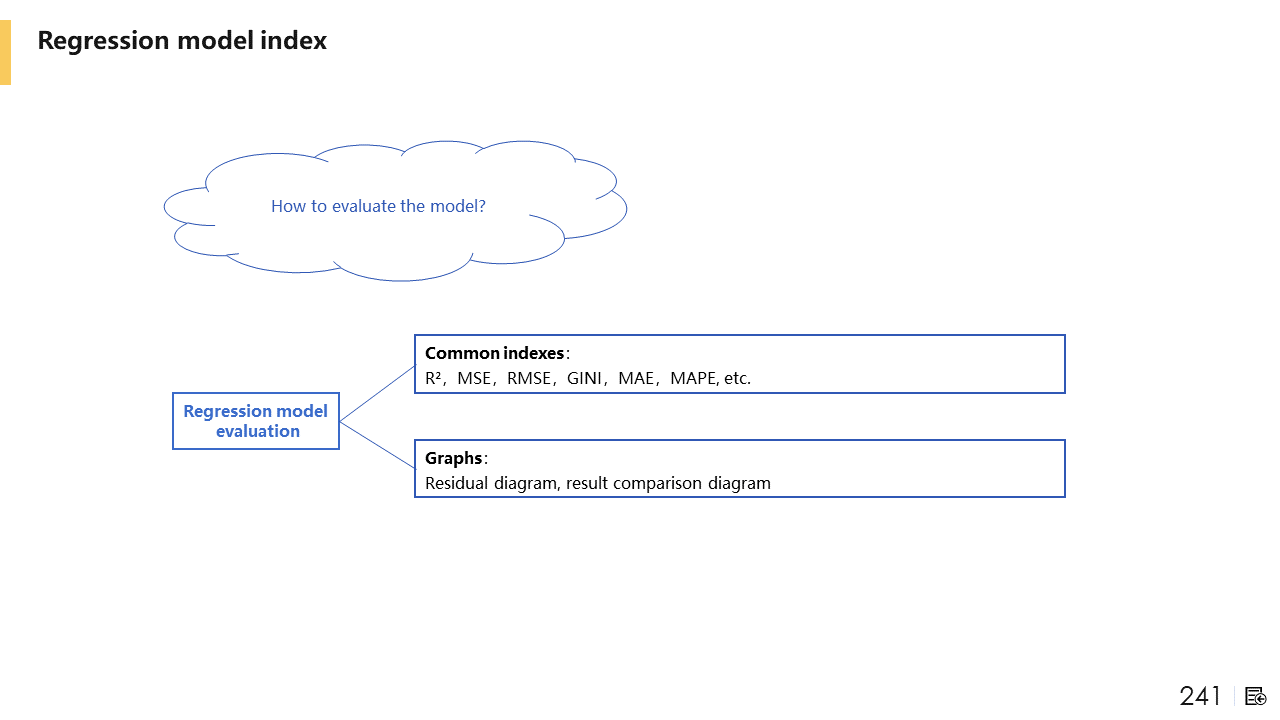Click the return-to-contents icon beside page number
The image size is (1280, 720).
coord(1256,696)
